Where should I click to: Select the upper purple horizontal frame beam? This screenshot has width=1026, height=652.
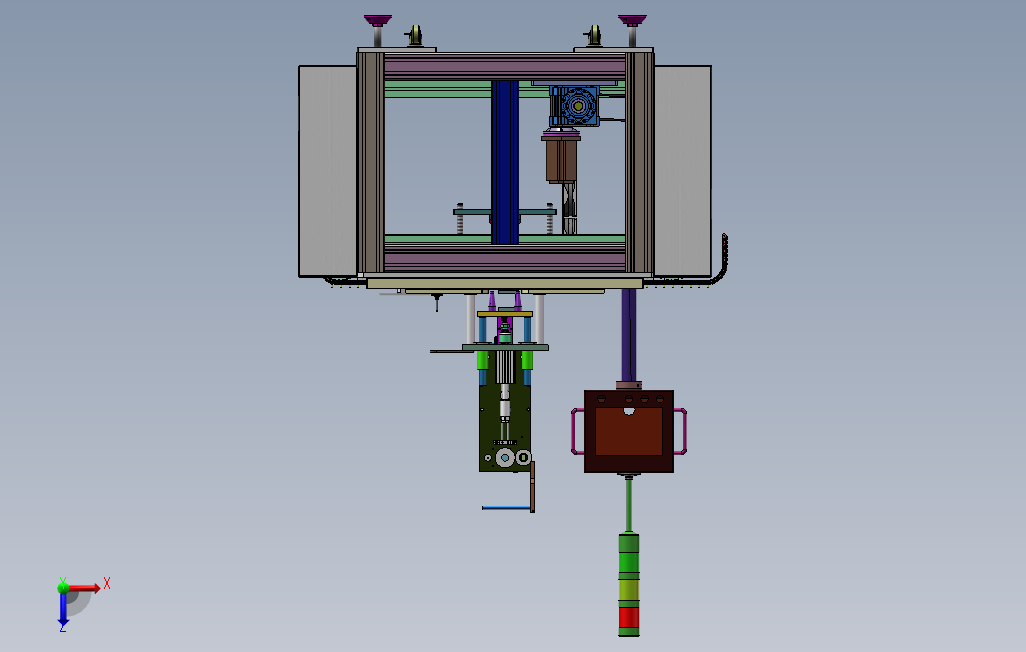[504, 66]
